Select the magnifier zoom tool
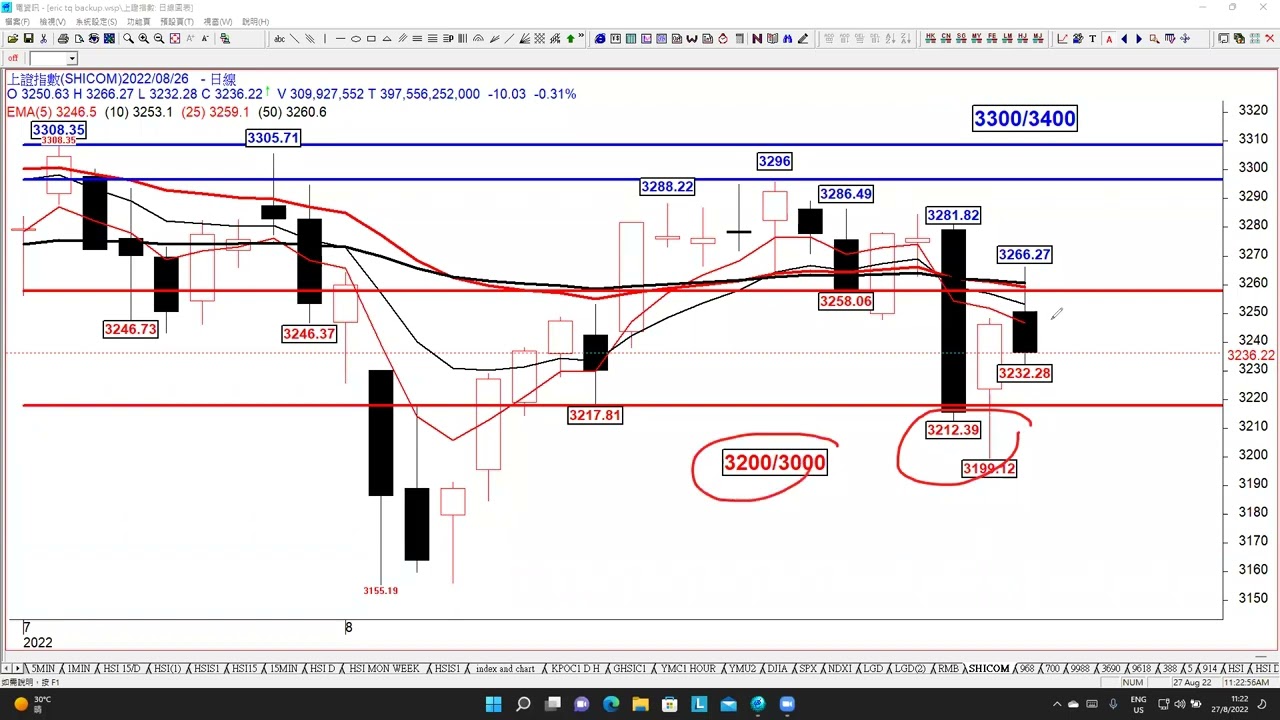Image resolution: width=1280 pixels, height=720 pixels. click(x=128, y=39)
